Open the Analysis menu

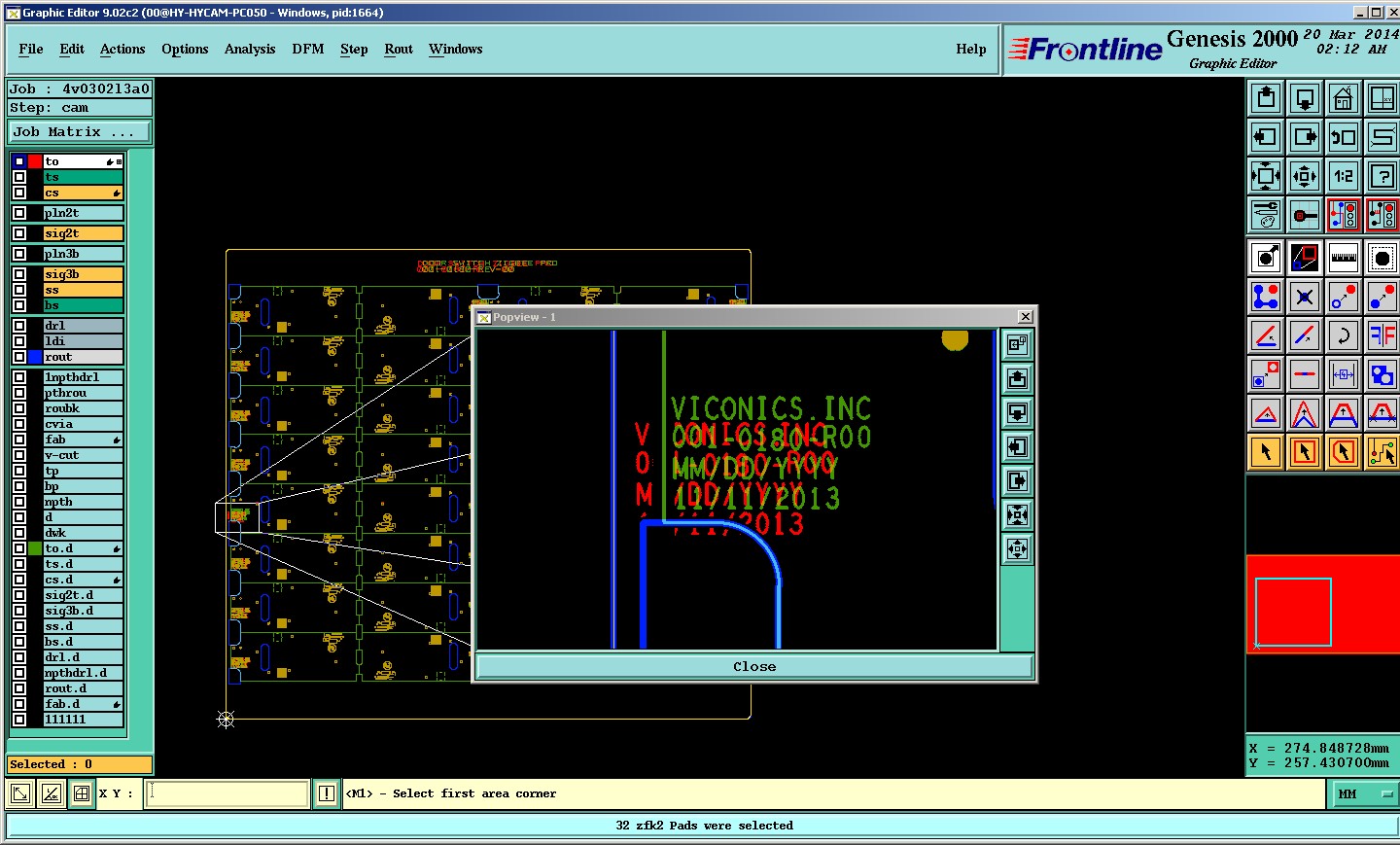point(250,49)
